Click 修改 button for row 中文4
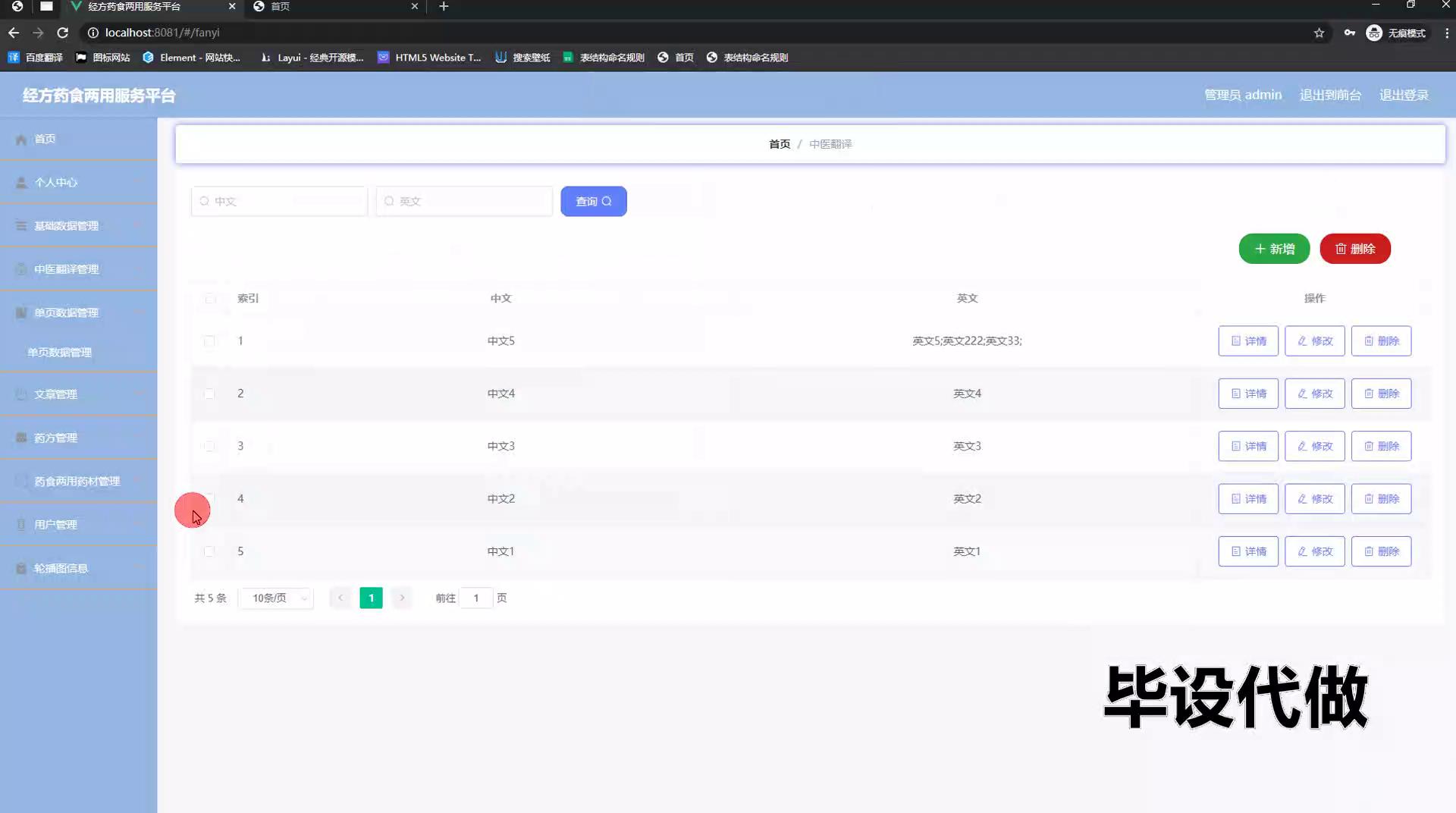Image resolution: width=1456 pixels, height=813 pixels. pyautogui.click(x=1314, y=394)
